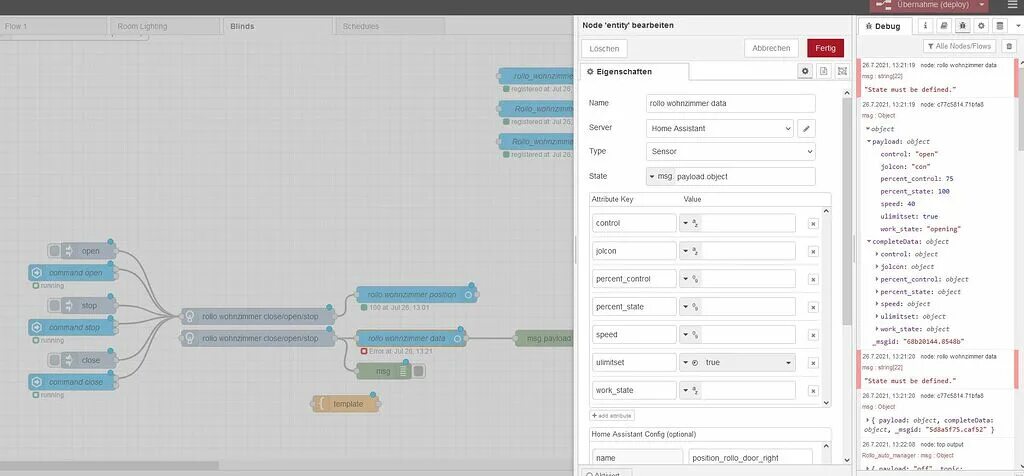1024x476 pixels.
Task: Click the Löschen button
Action: coord(604,48)
